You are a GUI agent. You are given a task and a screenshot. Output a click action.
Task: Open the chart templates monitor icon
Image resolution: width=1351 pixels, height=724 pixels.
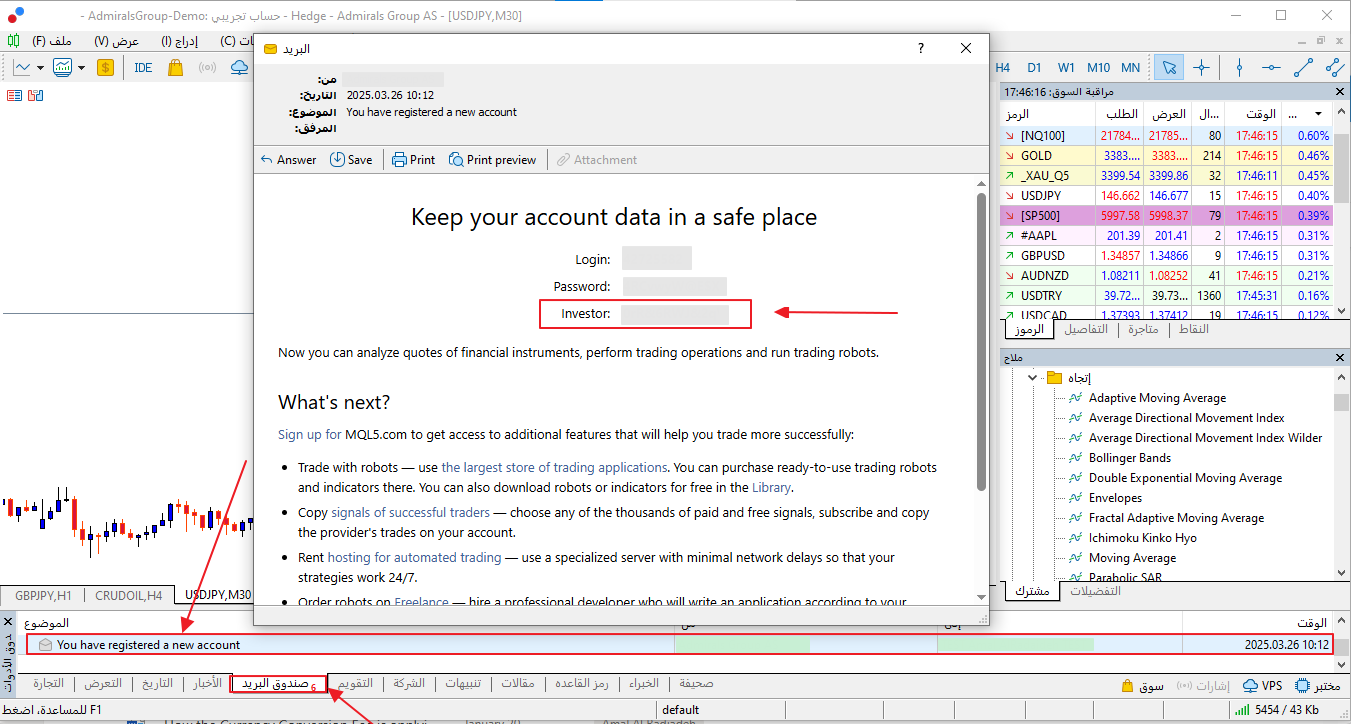coord(63,67)
